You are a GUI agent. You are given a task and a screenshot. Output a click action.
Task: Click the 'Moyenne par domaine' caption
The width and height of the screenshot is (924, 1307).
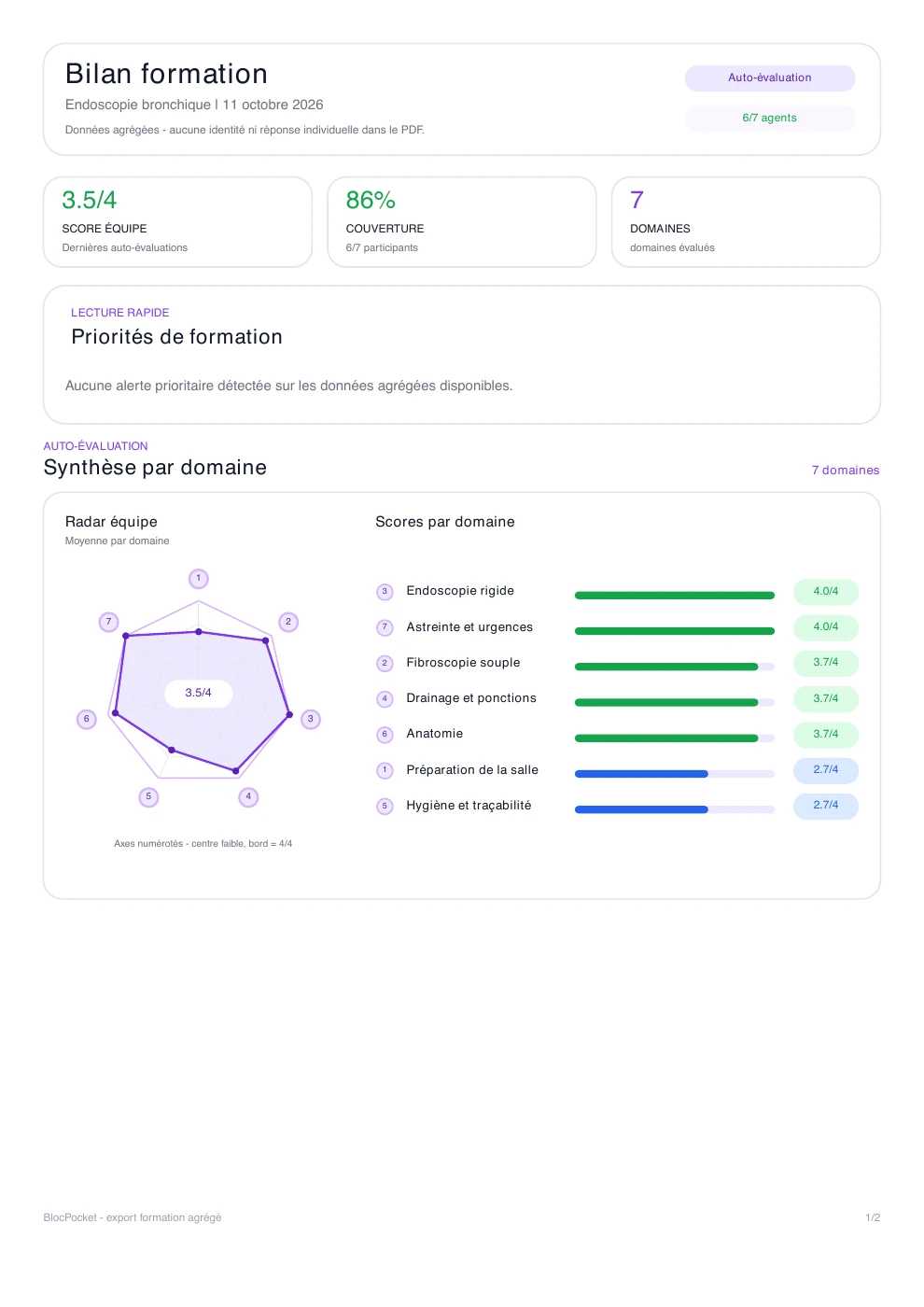coord(117,541)
